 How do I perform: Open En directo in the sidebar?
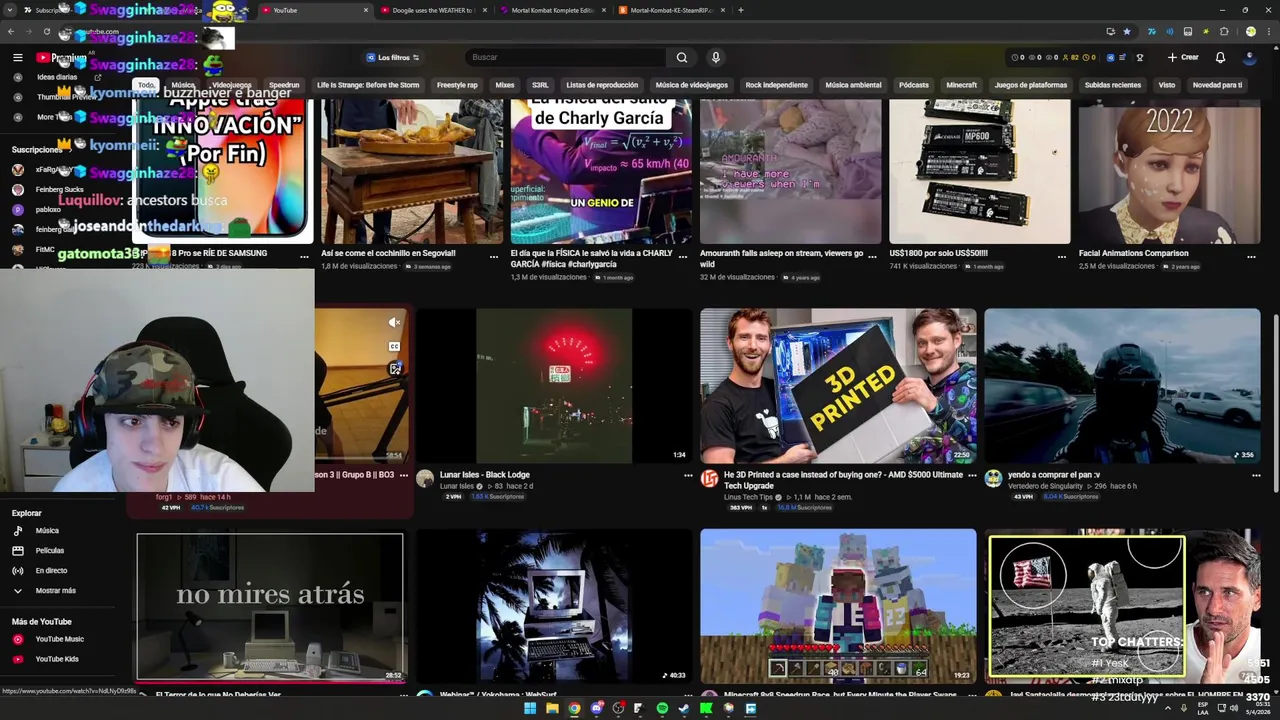click(51, 571)
